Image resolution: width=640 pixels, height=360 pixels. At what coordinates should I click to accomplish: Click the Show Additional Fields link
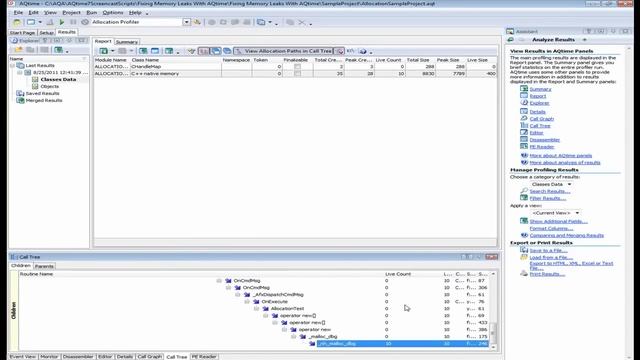tap(558, 221)
